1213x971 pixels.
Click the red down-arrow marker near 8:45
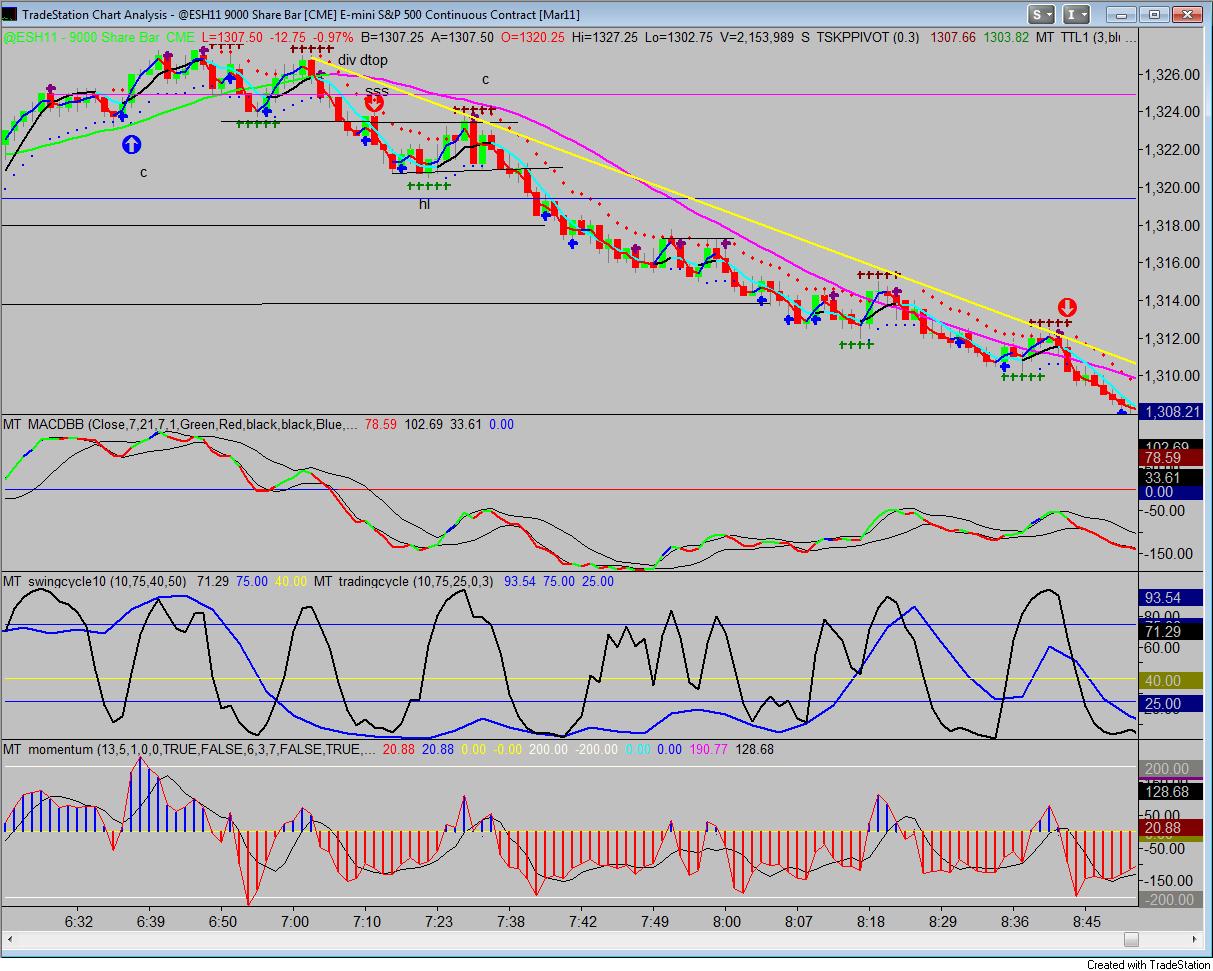click(1067, 306)
